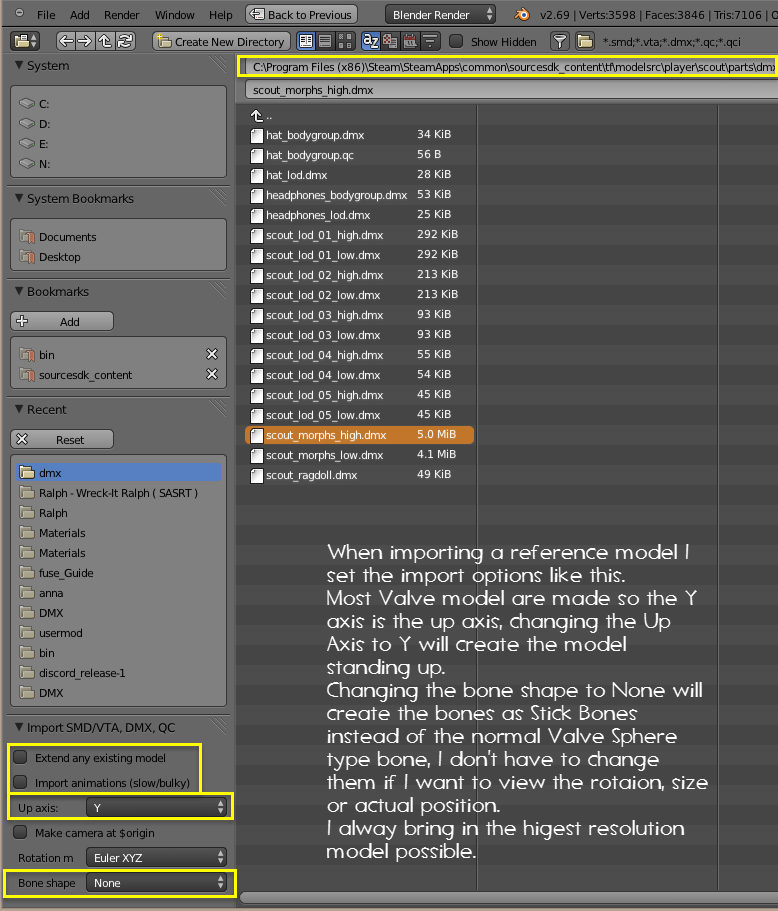Select headphones_bodygroup.dmx file
The image size is (778, 911).
pos(359,195)
